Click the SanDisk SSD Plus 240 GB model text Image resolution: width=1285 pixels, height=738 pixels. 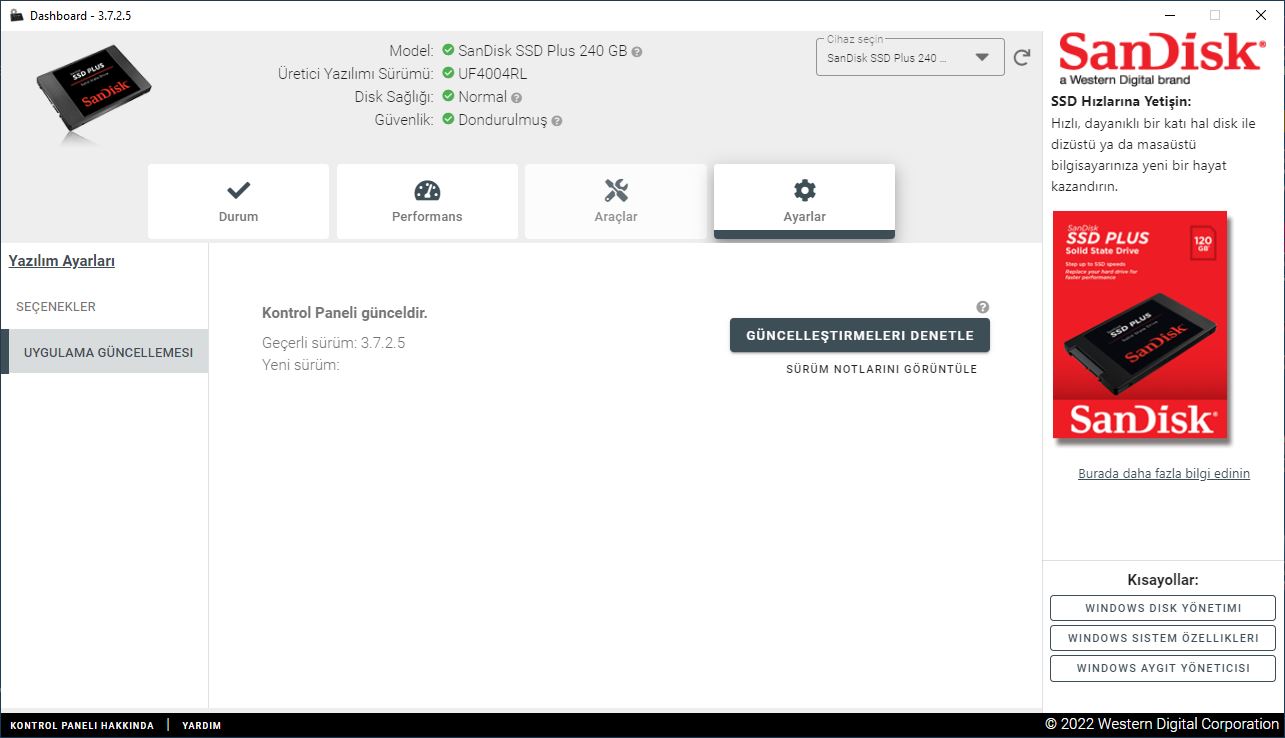pos(542,50)
